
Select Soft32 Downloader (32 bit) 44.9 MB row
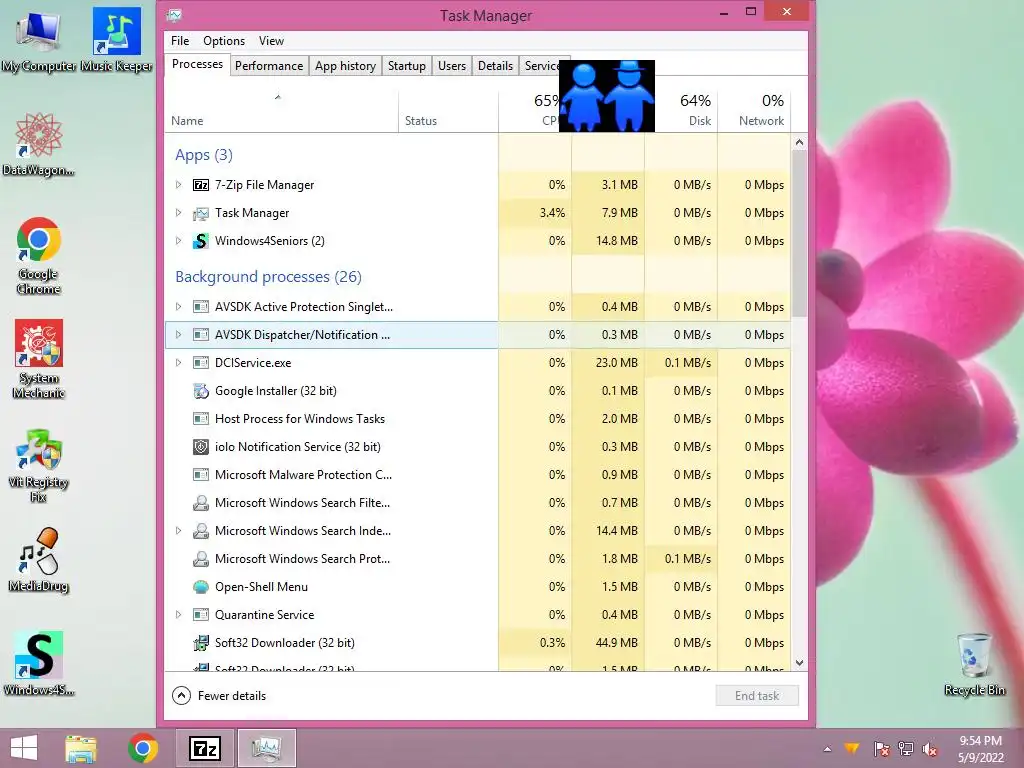tap(477, 643)
